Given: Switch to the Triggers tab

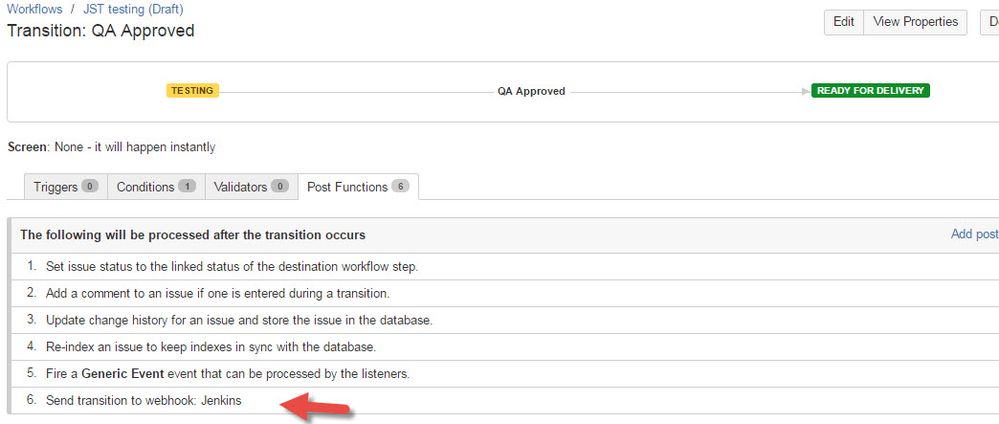Looking at the screenshot, I should (66, 187).
